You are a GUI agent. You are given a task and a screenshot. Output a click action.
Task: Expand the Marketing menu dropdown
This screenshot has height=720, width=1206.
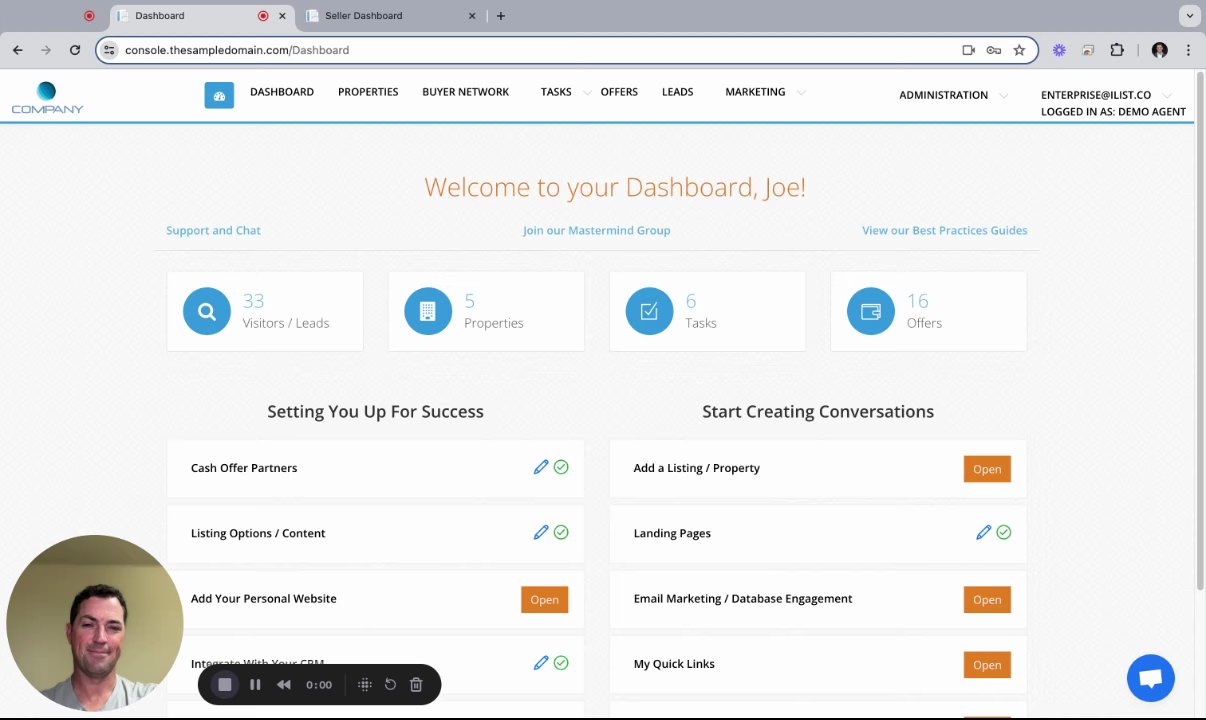pyautogui.click(x=800, y=92)
